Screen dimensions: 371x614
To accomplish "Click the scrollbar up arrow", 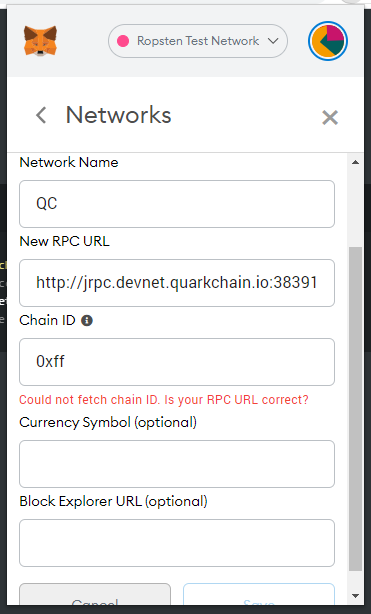I will tap(355, 162).
